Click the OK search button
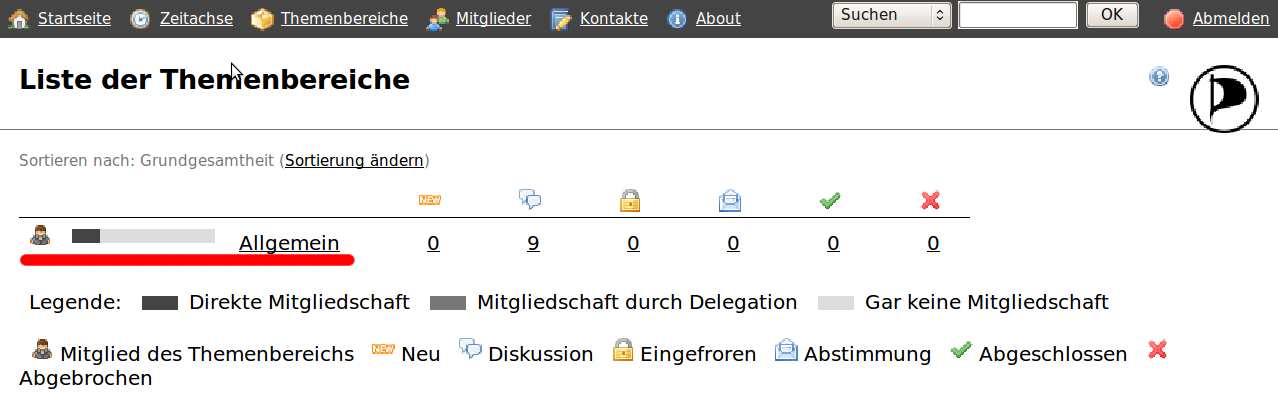The image size is (1278, 393). point(1112,15)
